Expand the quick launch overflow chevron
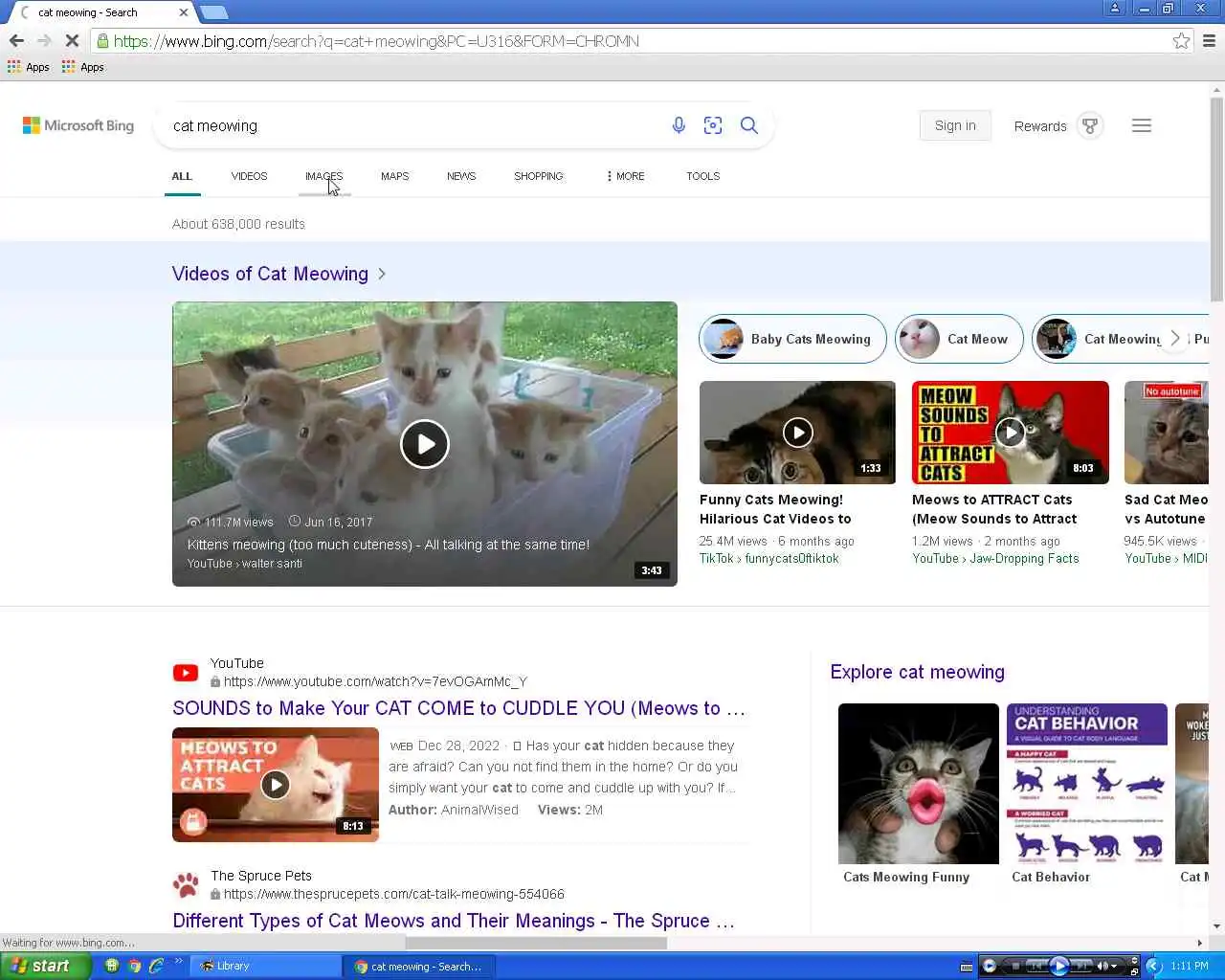The height and width of the screenshot is (980, 1225). point(178,962)
